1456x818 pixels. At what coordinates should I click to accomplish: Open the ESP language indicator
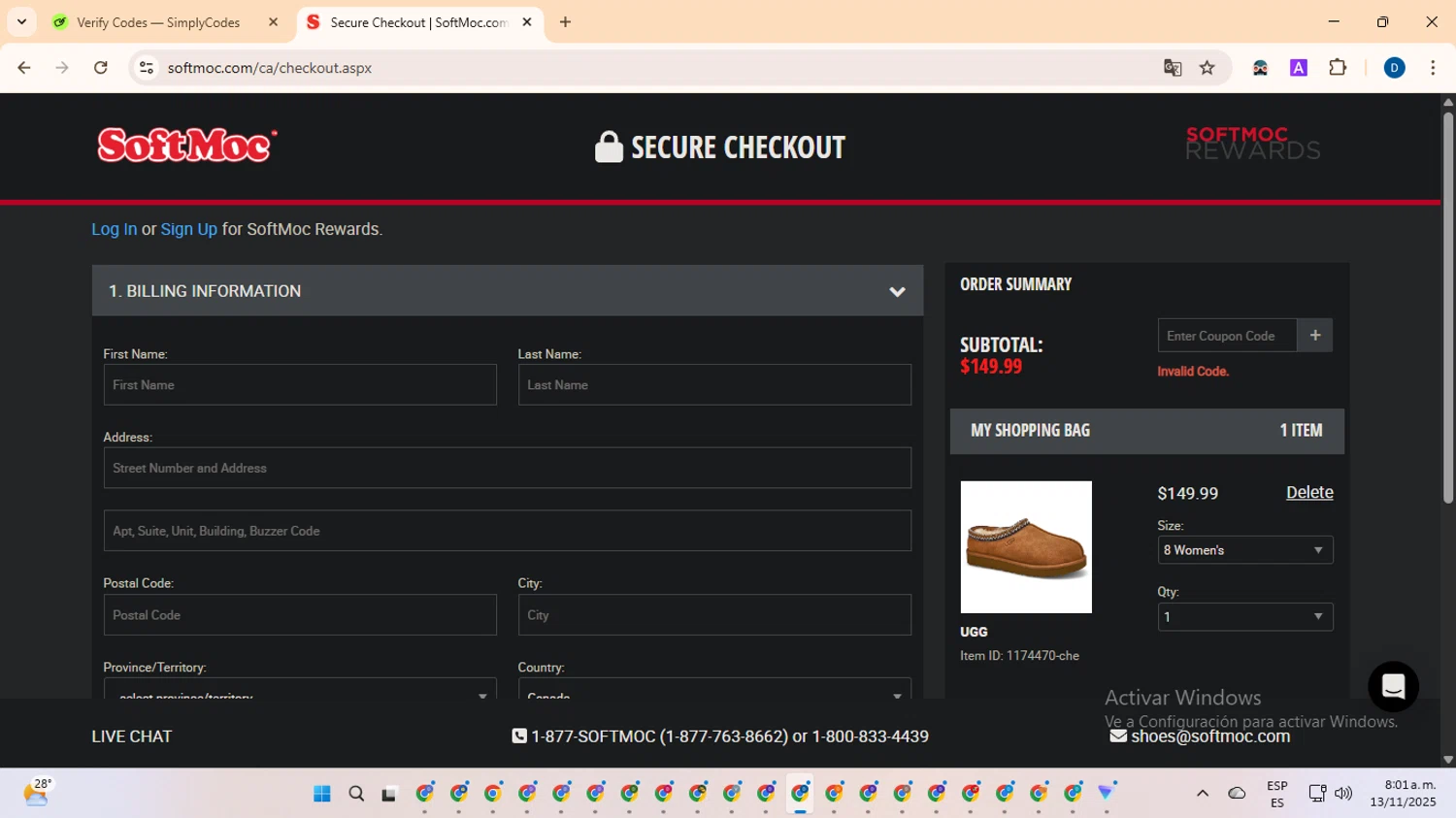tap(1277, 794)
